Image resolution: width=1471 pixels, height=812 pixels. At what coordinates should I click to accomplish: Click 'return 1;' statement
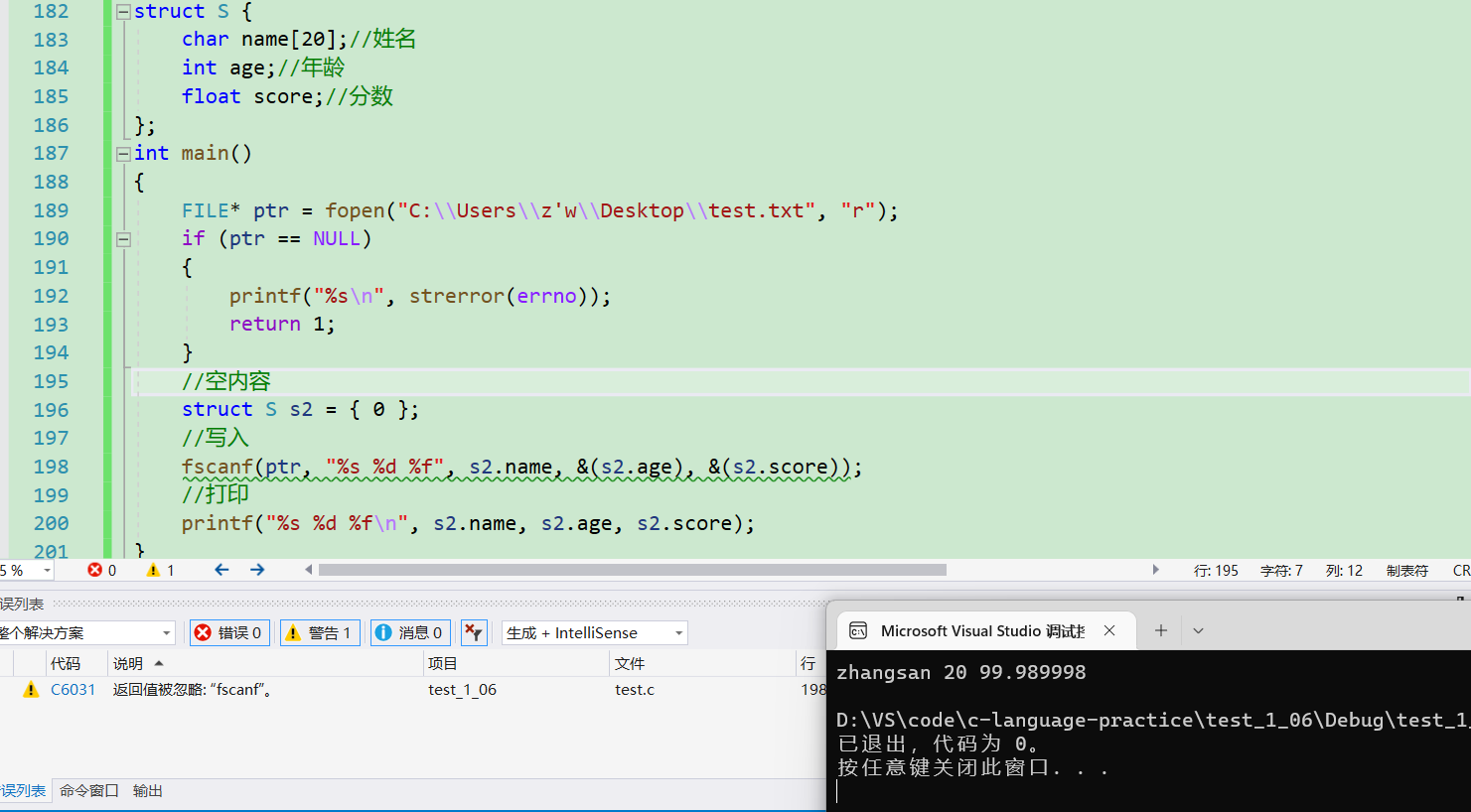point(282,325)
